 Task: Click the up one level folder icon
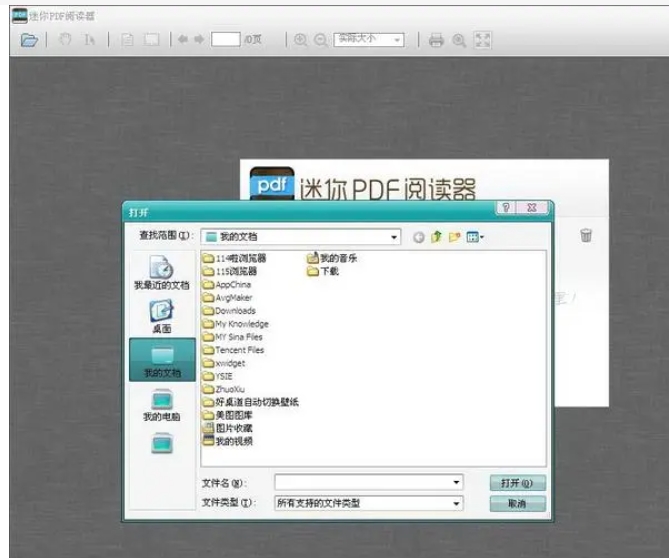(436, 237)
